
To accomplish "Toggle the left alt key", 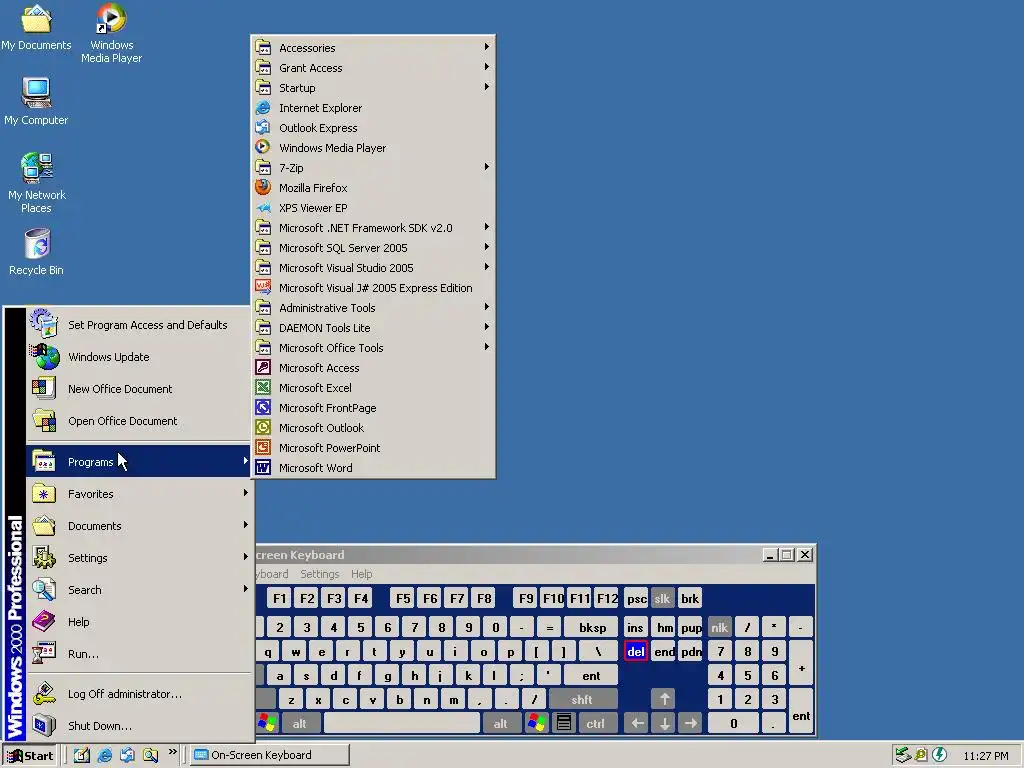I will pyautogui.click(x=299, y=723).
